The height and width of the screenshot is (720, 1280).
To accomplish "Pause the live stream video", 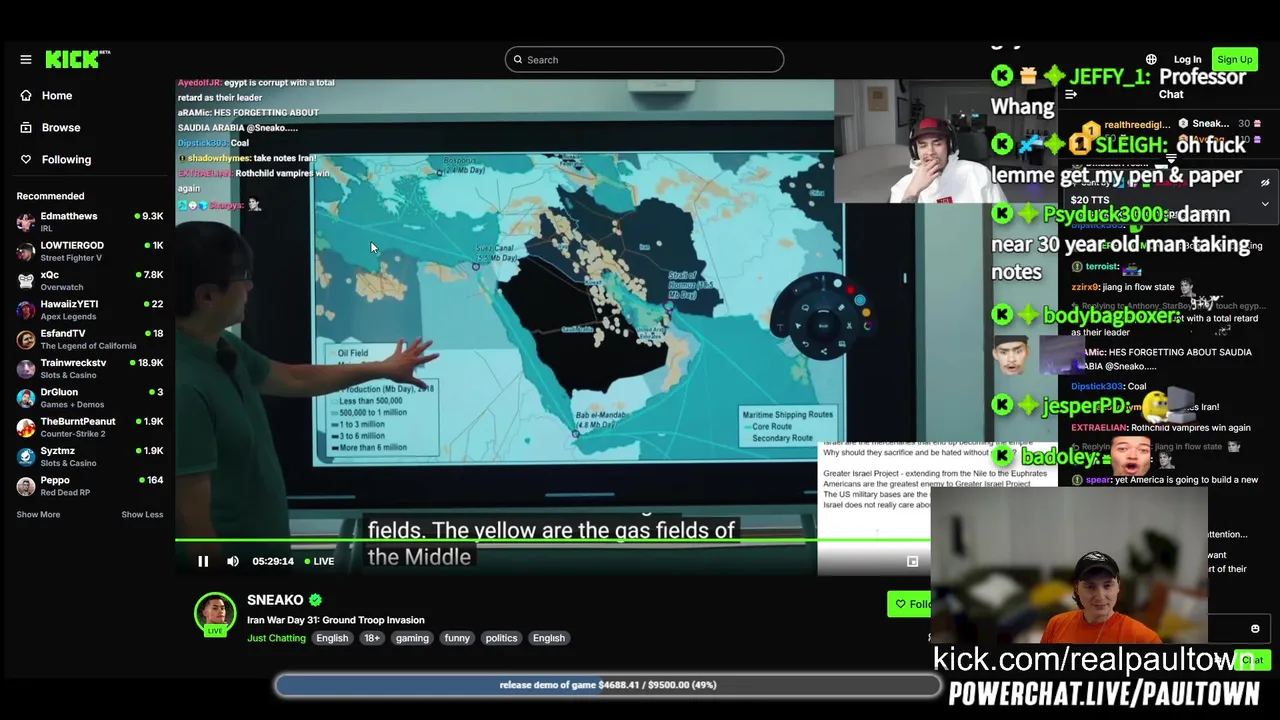I will [x=203, y=561].
